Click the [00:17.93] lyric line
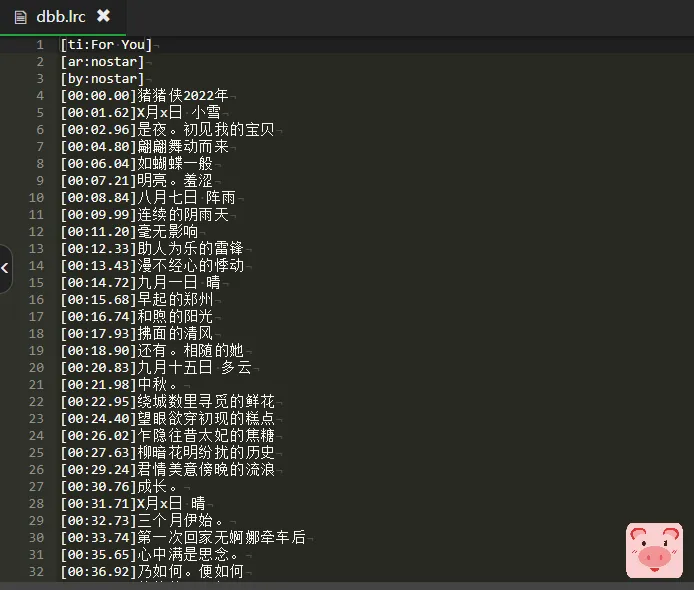Image resolution: width=694 pixels, height=590 pixels. coord(137,334)
